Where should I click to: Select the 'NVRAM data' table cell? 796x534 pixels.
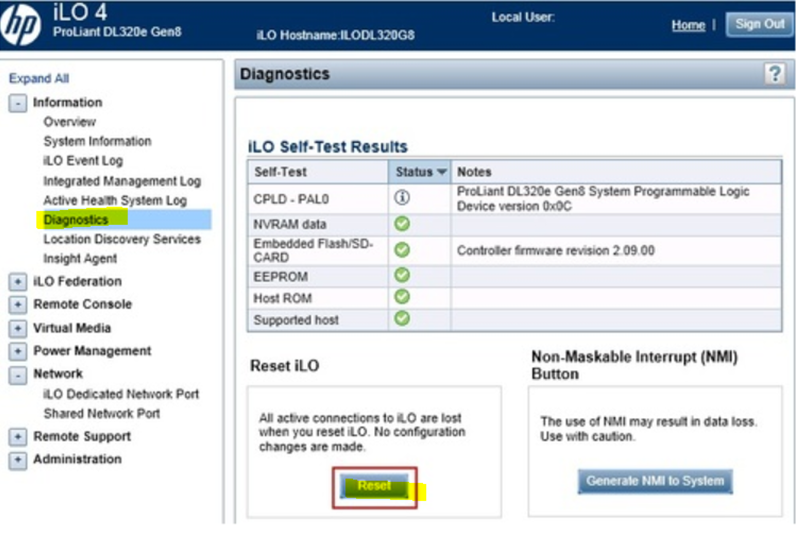click(x=318, y=224)
